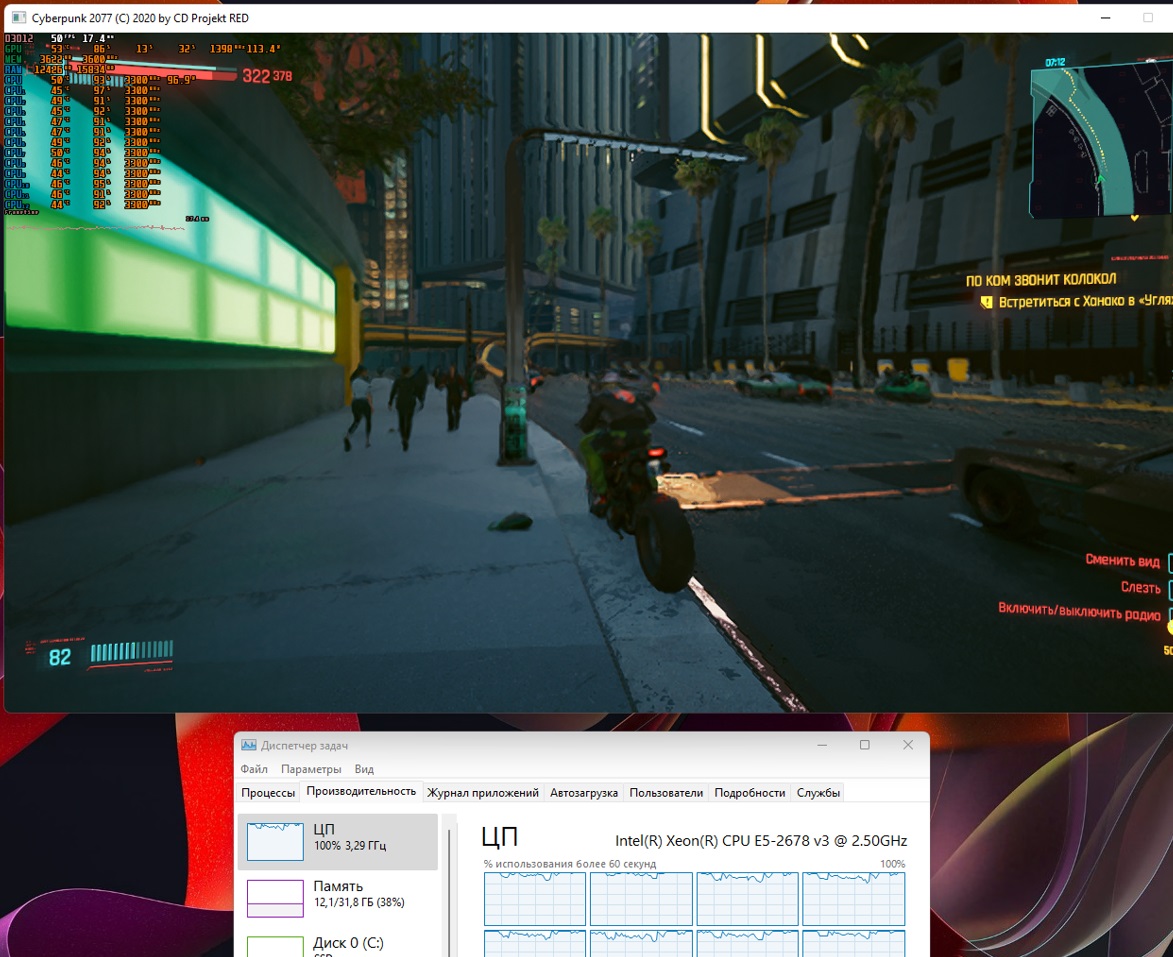The image size is (1173, 957).
Task: Click the top-right CPU core usage graph in the first row
Action: tap(854, 899)
